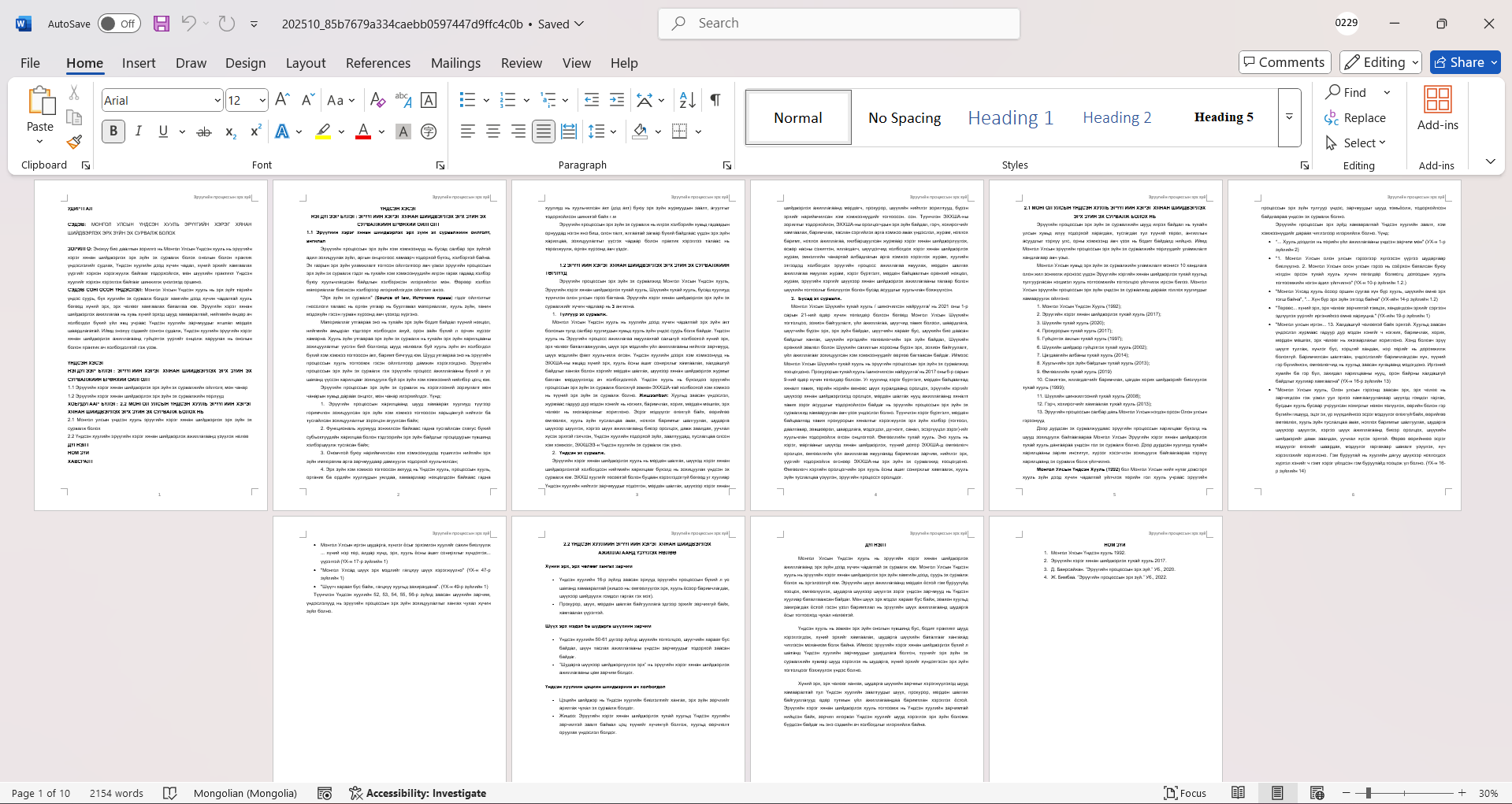Image resolution: width=1512 pixels, height=804 pixels.
Task: Click the zoom slider handle
Action: pos(1369,793)
